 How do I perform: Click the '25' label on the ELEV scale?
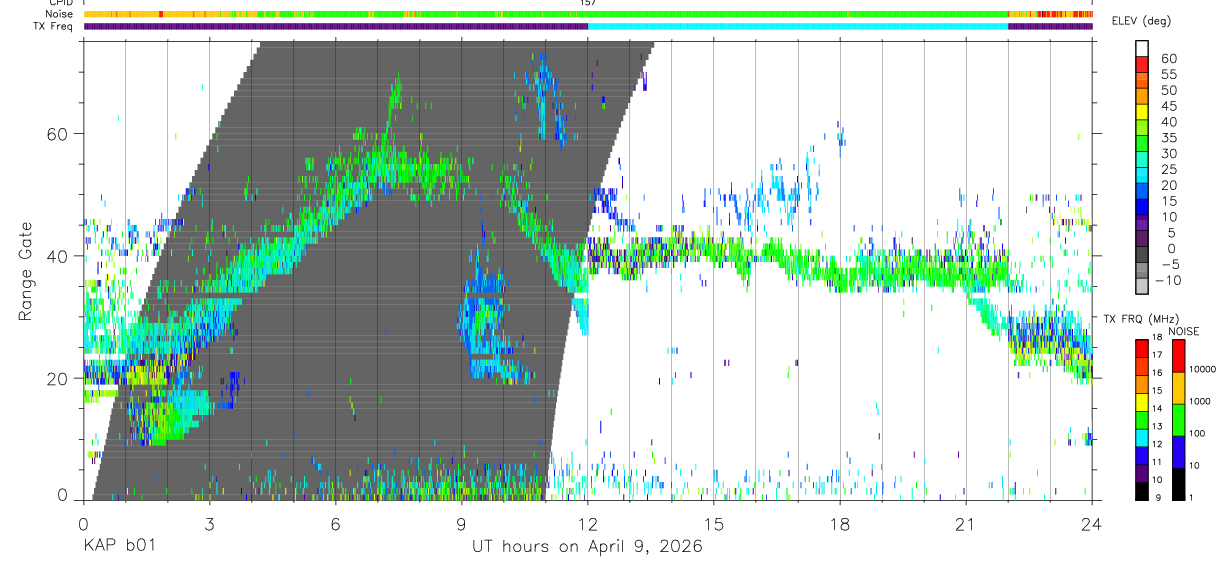pyautogui.click(x=1167, y=170)
